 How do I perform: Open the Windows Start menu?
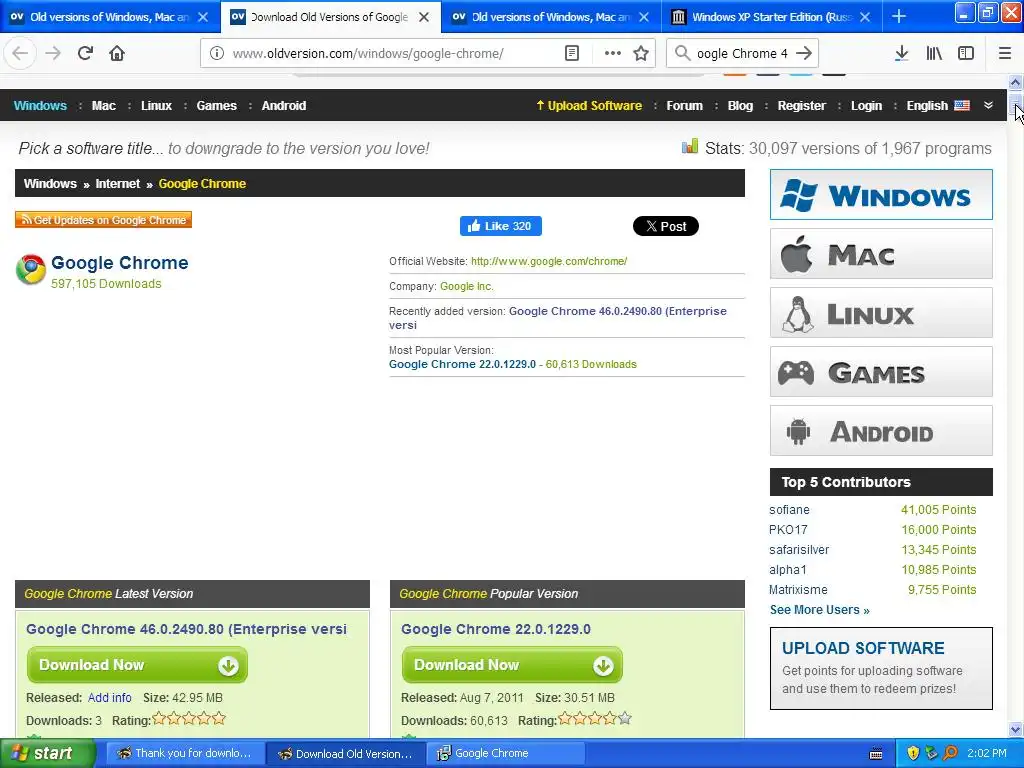pyautogui.click(x=47, y=753)
